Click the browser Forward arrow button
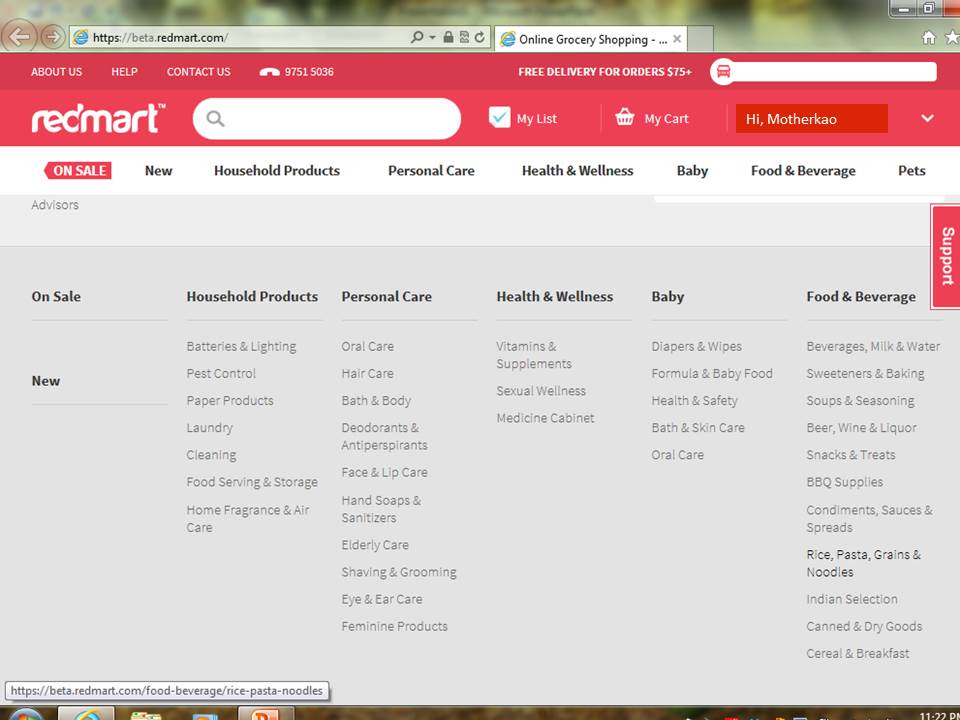The width and height of the screenshot is (960, 720). click(x=53, y=37)
